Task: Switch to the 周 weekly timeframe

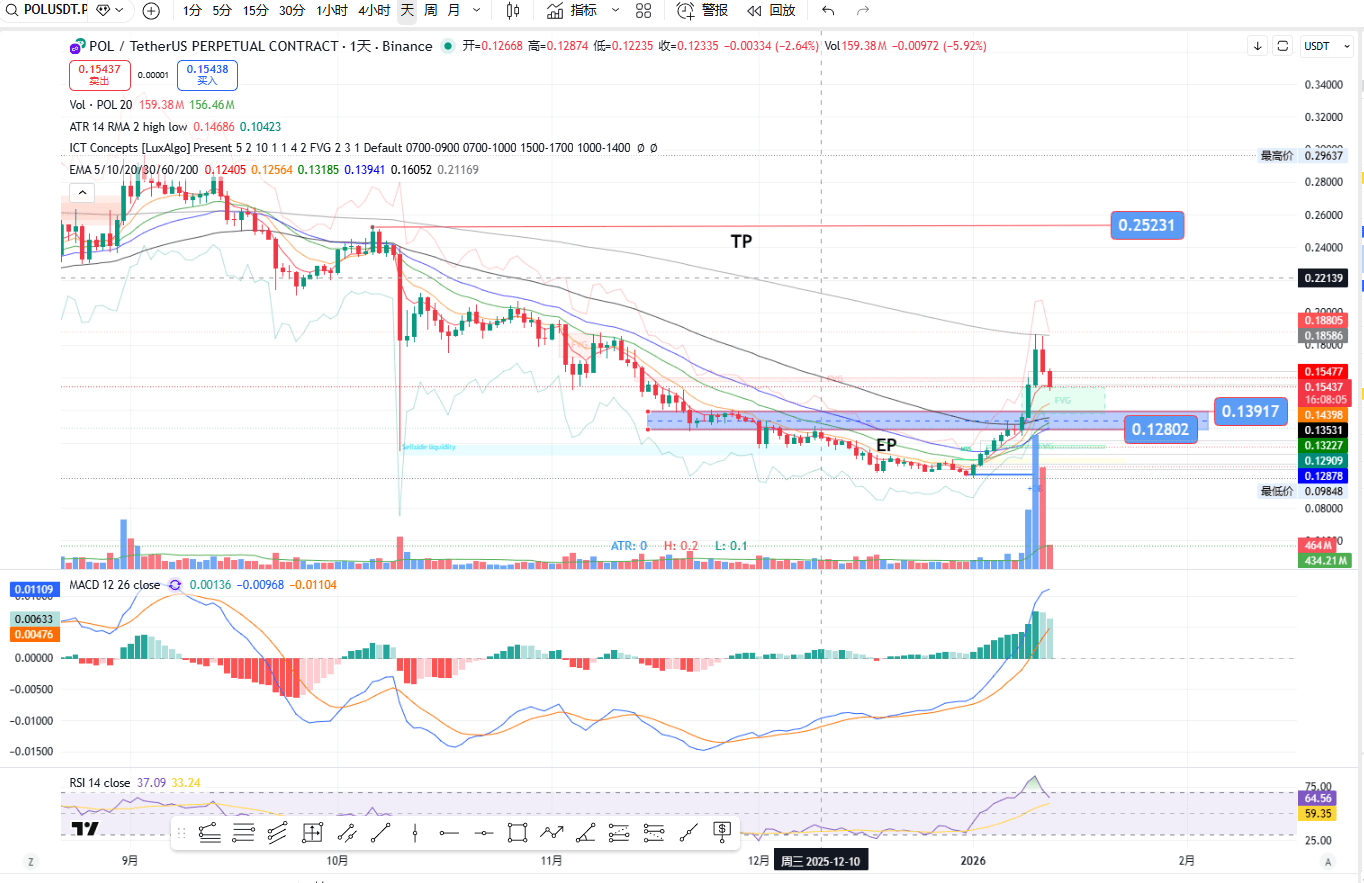Action: click(430, 11)
